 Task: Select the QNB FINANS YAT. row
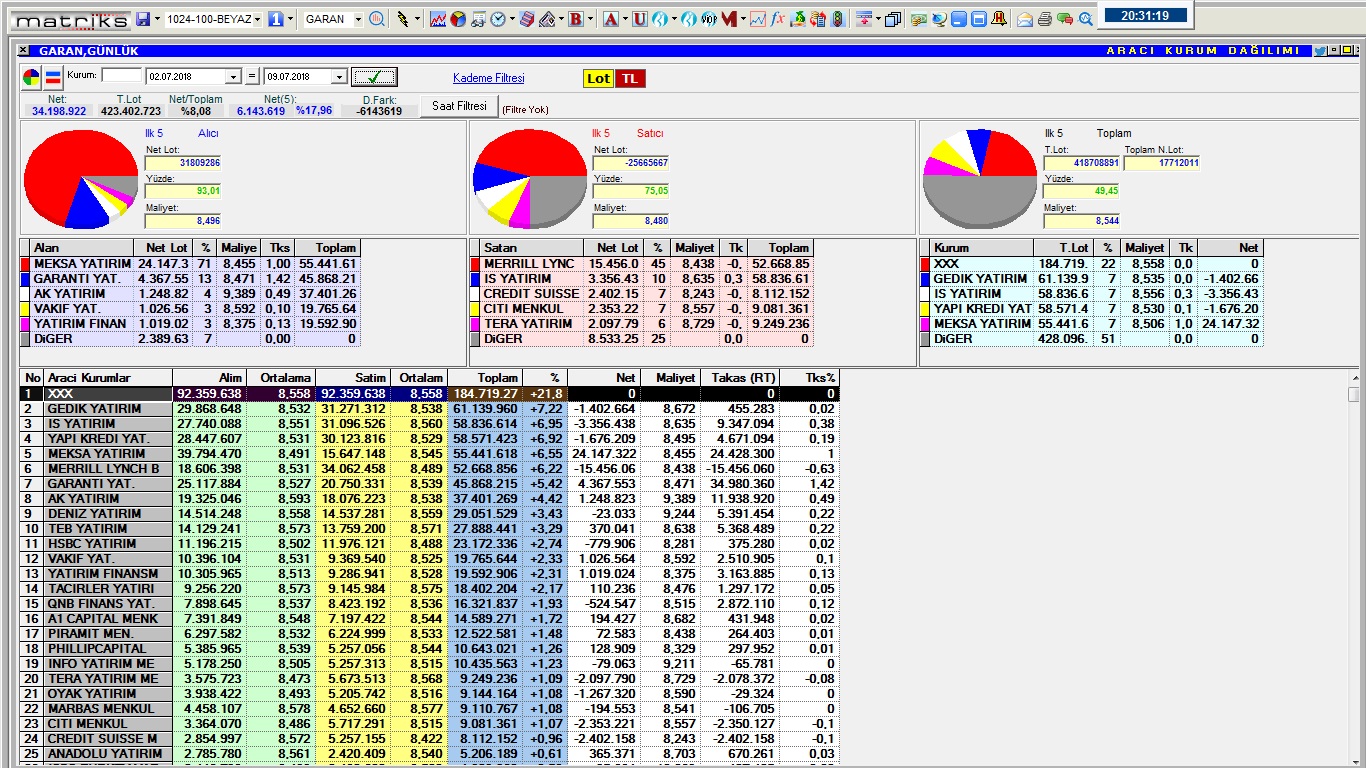430,604
